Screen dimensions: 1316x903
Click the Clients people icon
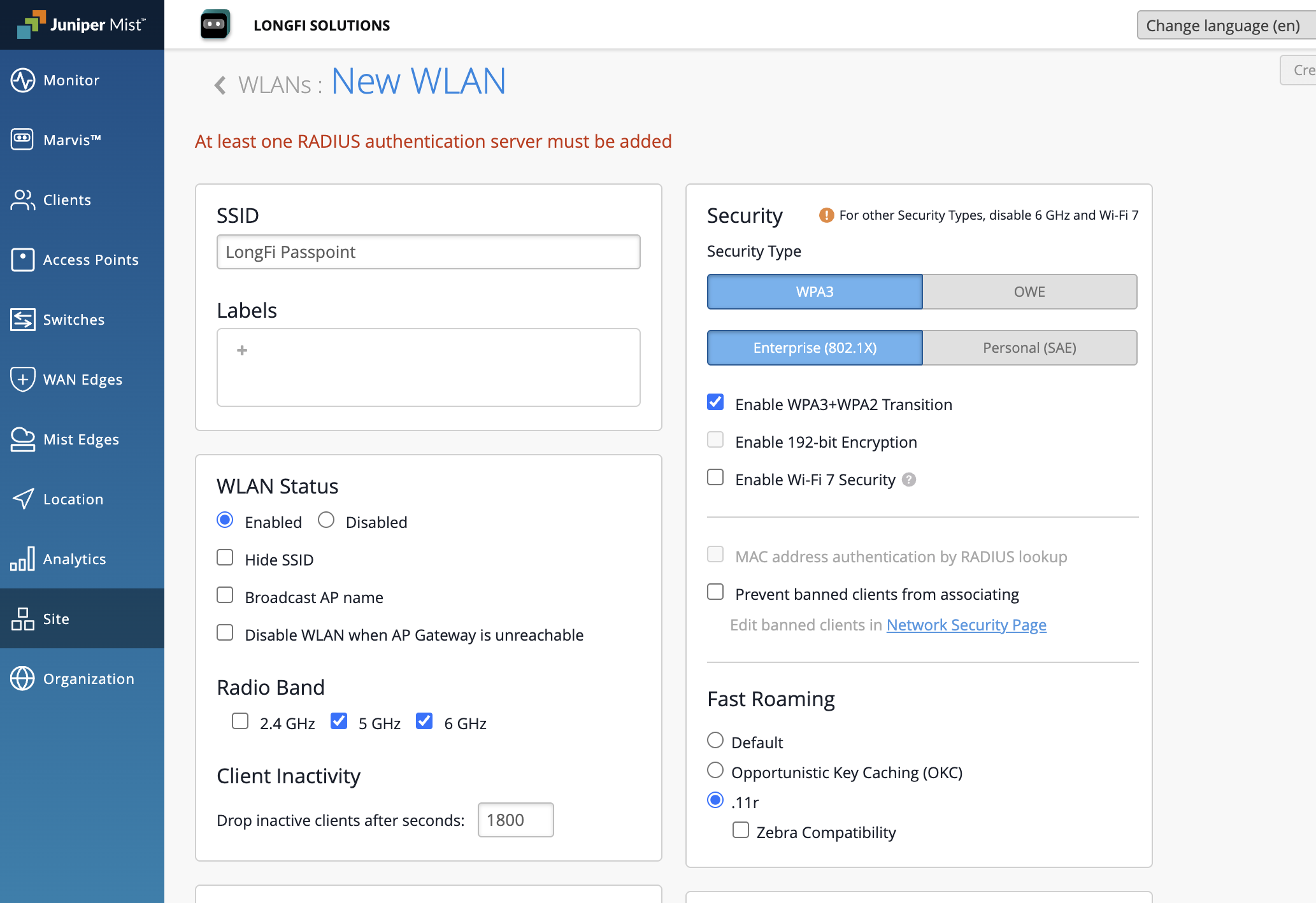tap(23, 200)
